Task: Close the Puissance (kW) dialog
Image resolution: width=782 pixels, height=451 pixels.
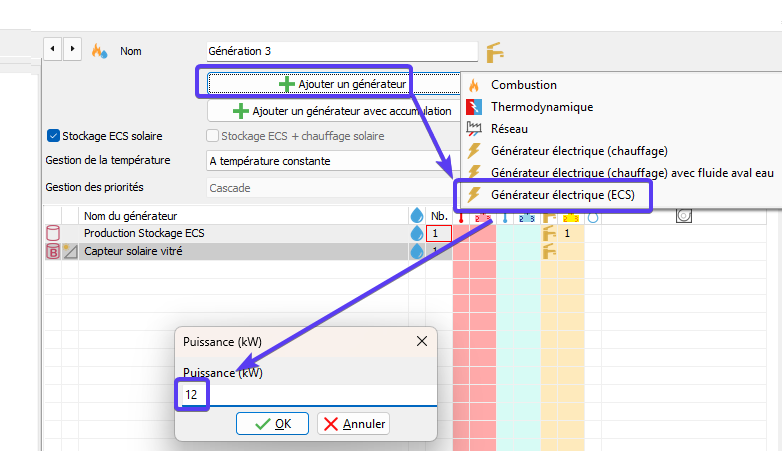Action: pos(422,341)
